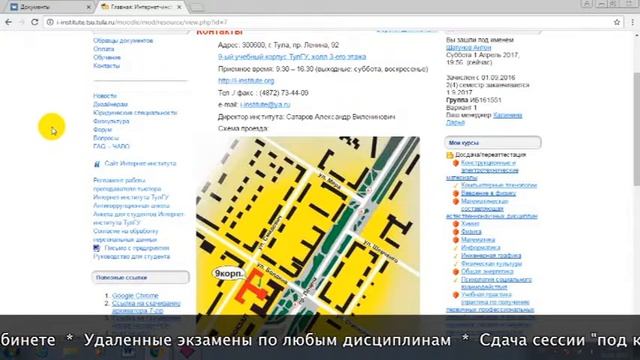Select the Главная: Интернет-институт tab
Screen dimensions: 640x360
click(x=141, y=7)
